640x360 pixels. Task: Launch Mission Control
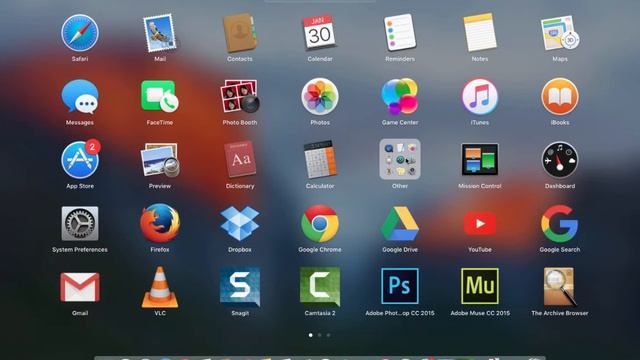[480, 159]
